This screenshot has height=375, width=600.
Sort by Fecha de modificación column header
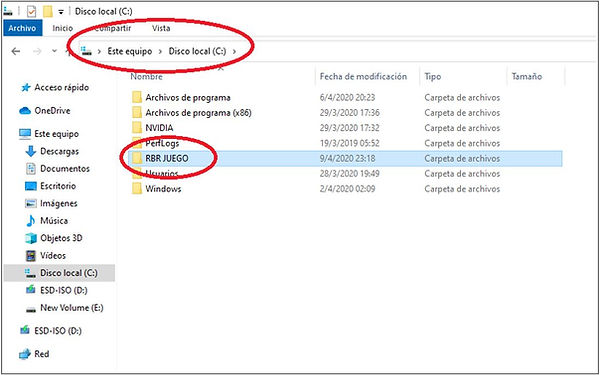point(363,77)
